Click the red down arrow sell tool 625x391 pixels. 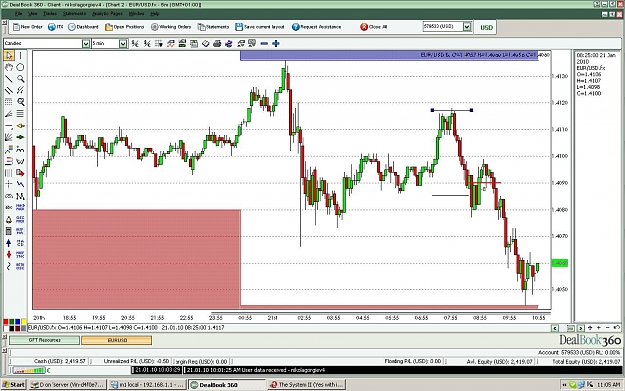[9, 254]
